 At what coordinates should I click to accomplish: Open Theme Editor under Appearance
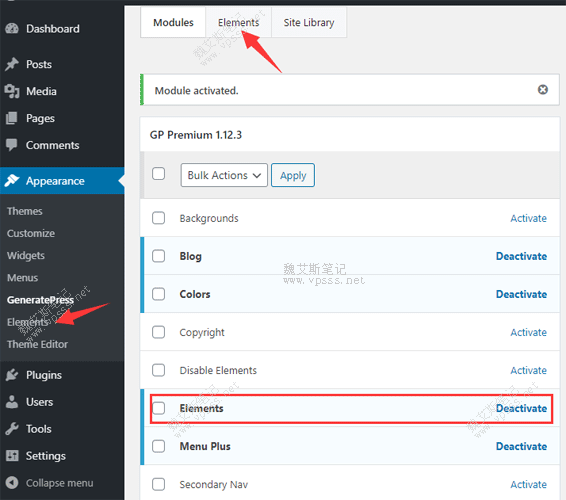(x=37, y=344)
